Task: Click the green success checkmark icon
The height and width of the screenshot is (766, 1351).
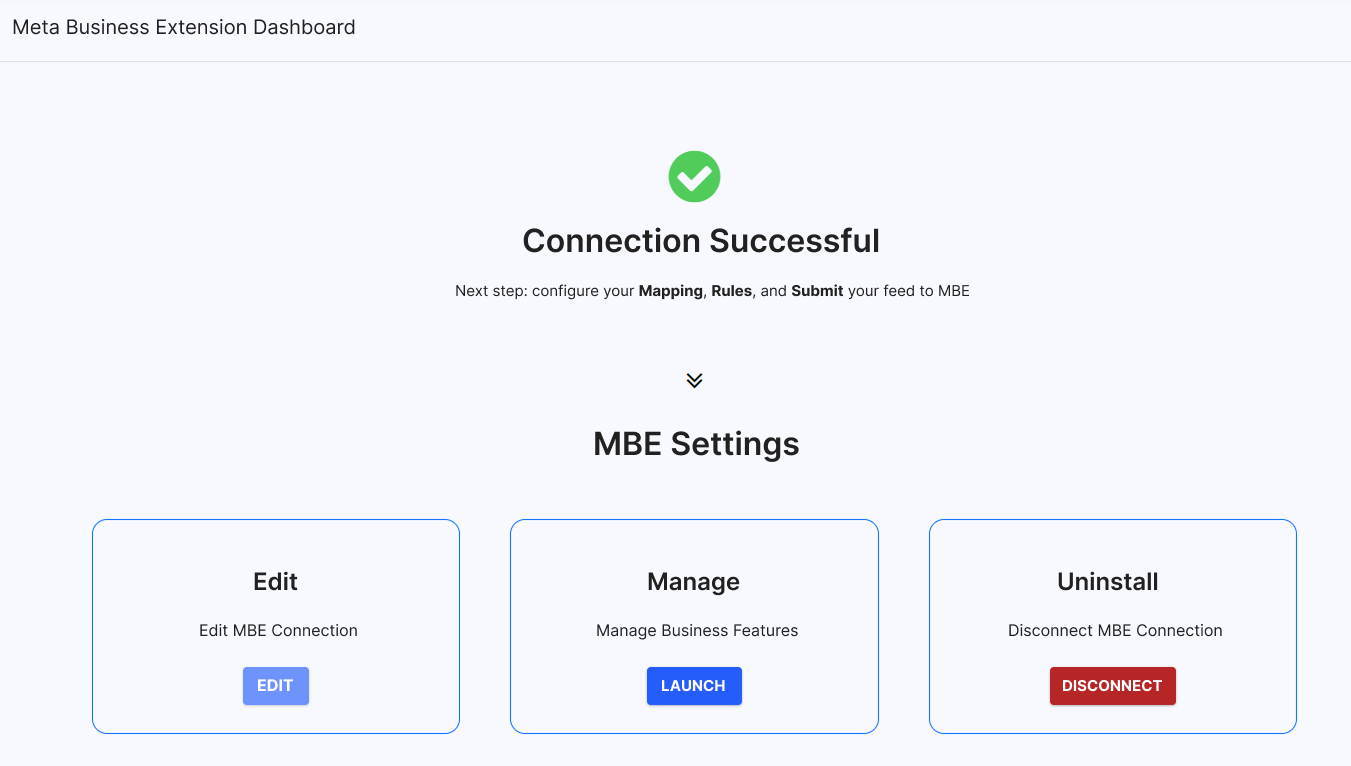Action: pos(694,177)
